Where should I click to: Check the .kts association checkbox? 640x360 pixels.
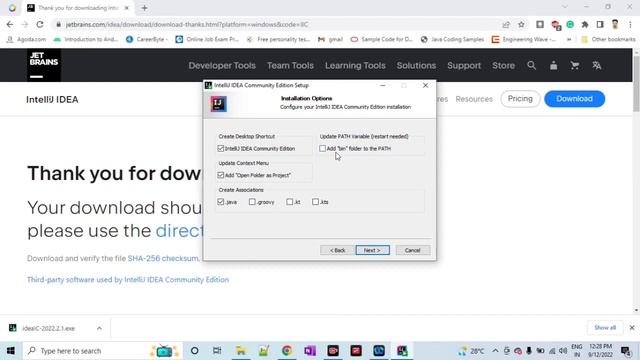tap(315, 202)
